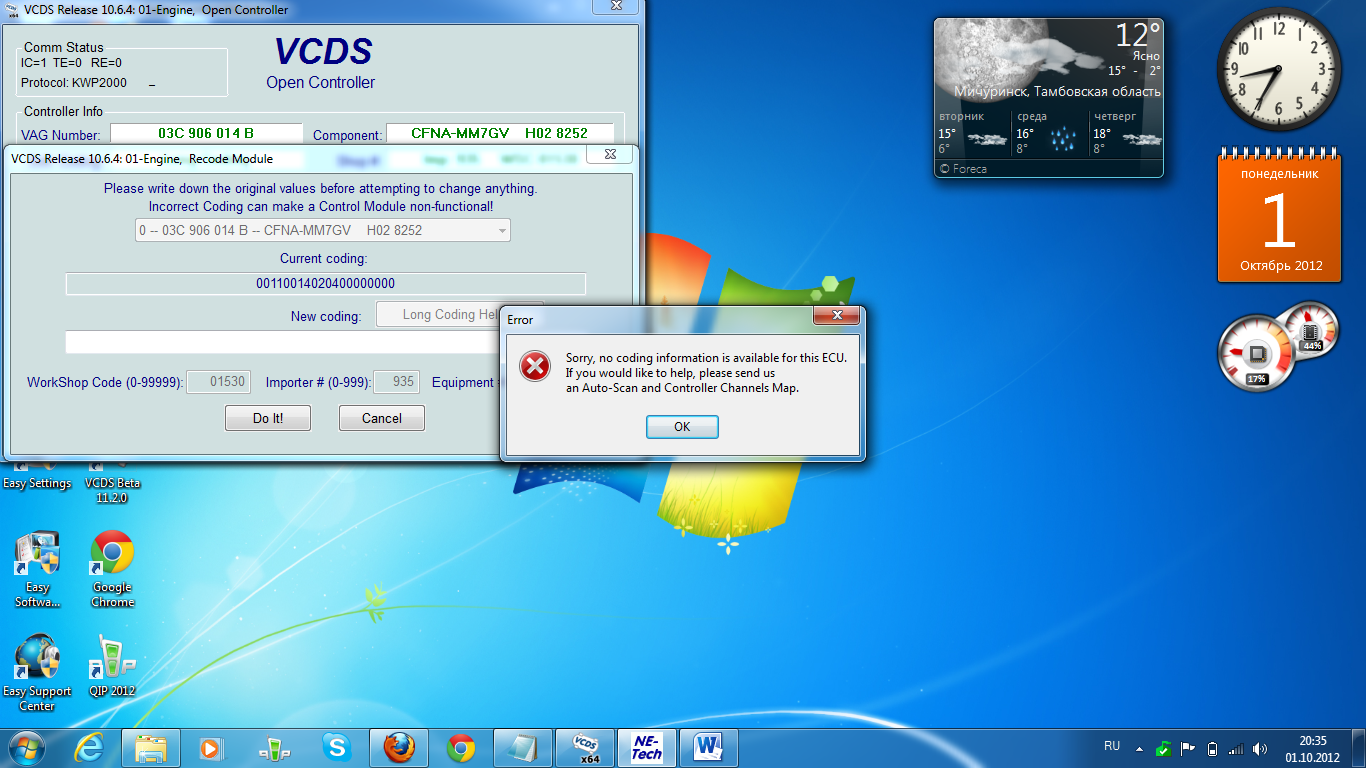Click the New coding input field
Screen dimensions: 1366x768
click(x=280, y=343)
